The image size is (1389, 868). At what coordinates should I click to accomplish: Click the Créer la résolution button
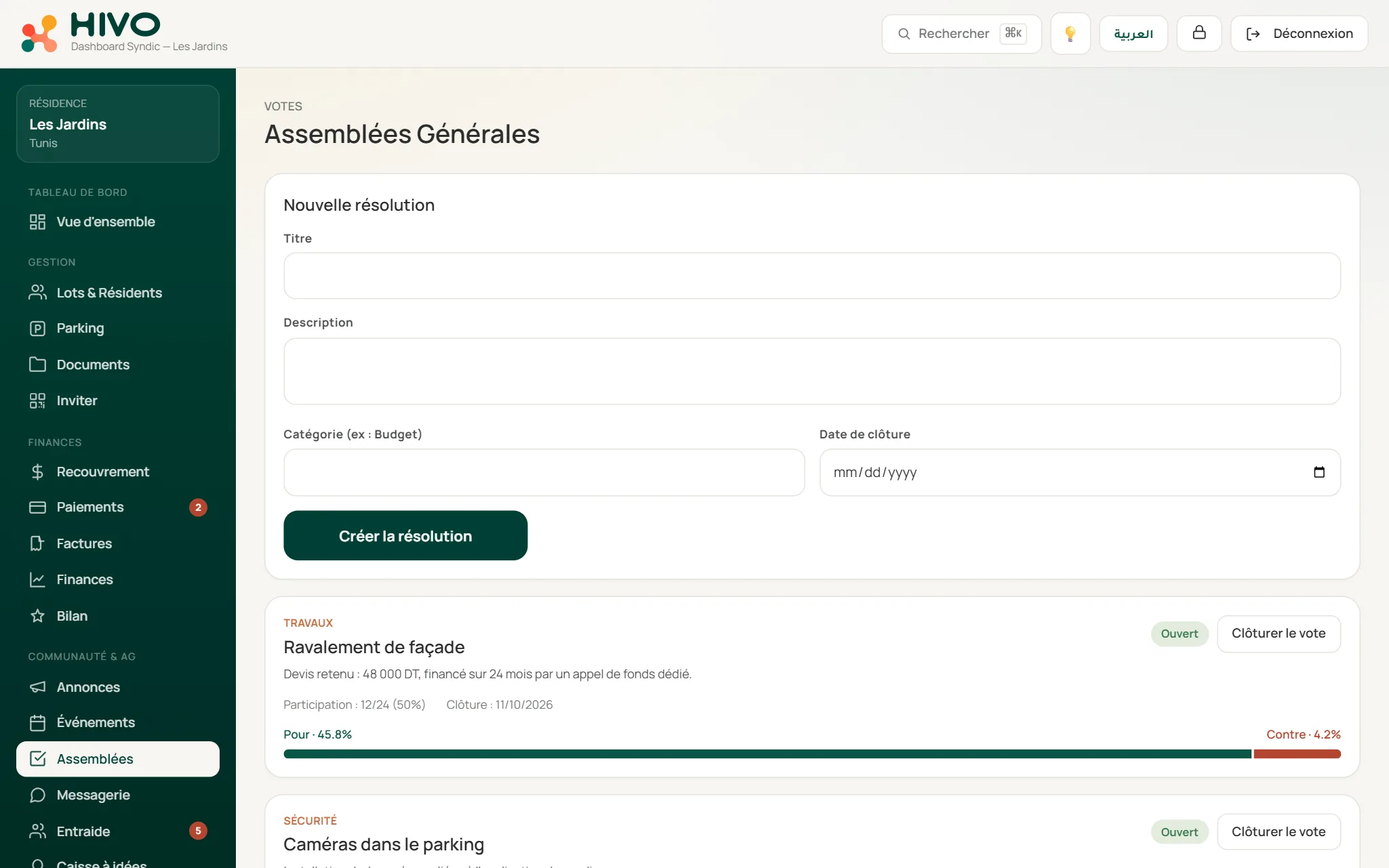405,536
